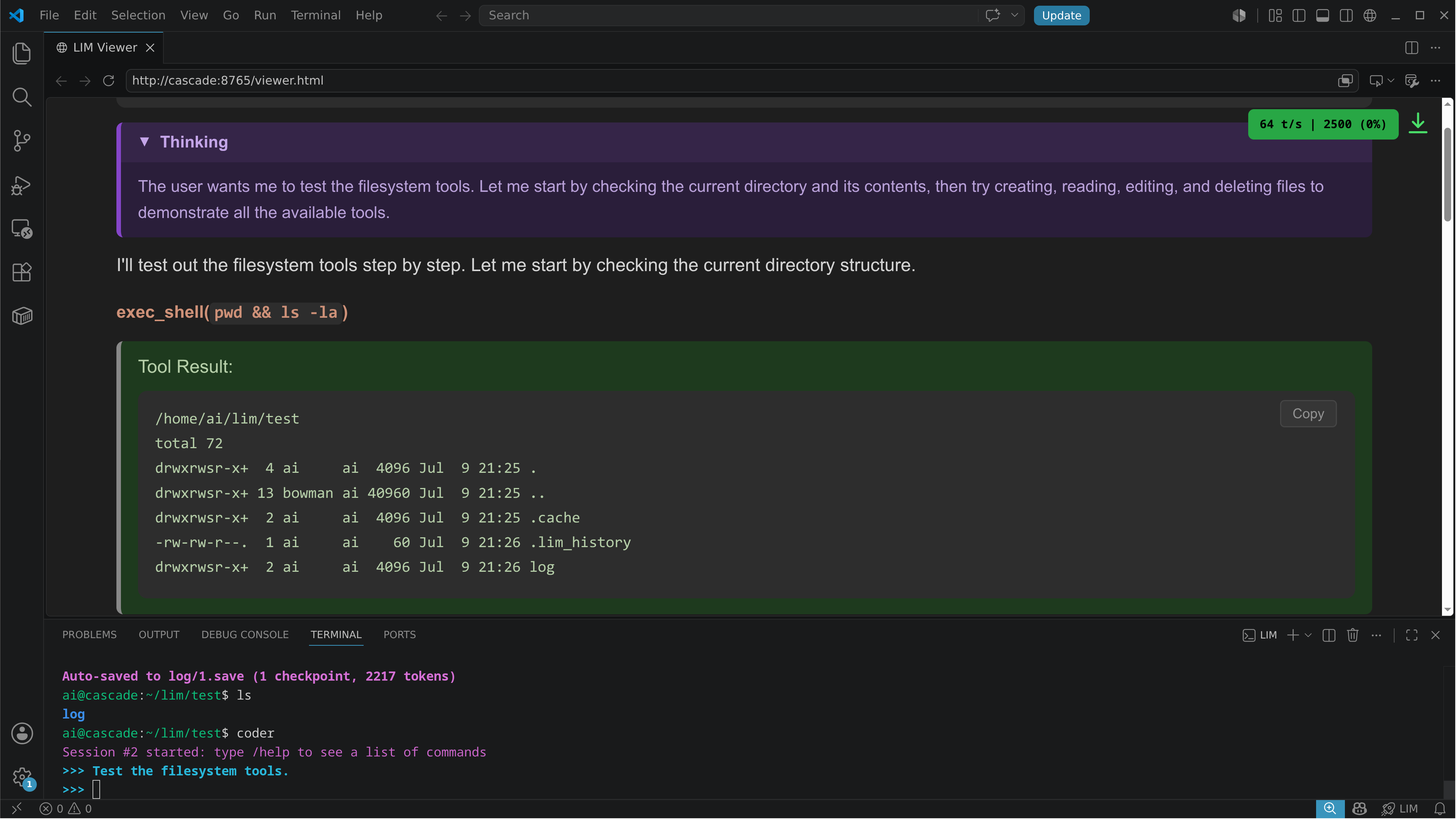
Task: Open the Extensions view
Action: pos(22,273)
